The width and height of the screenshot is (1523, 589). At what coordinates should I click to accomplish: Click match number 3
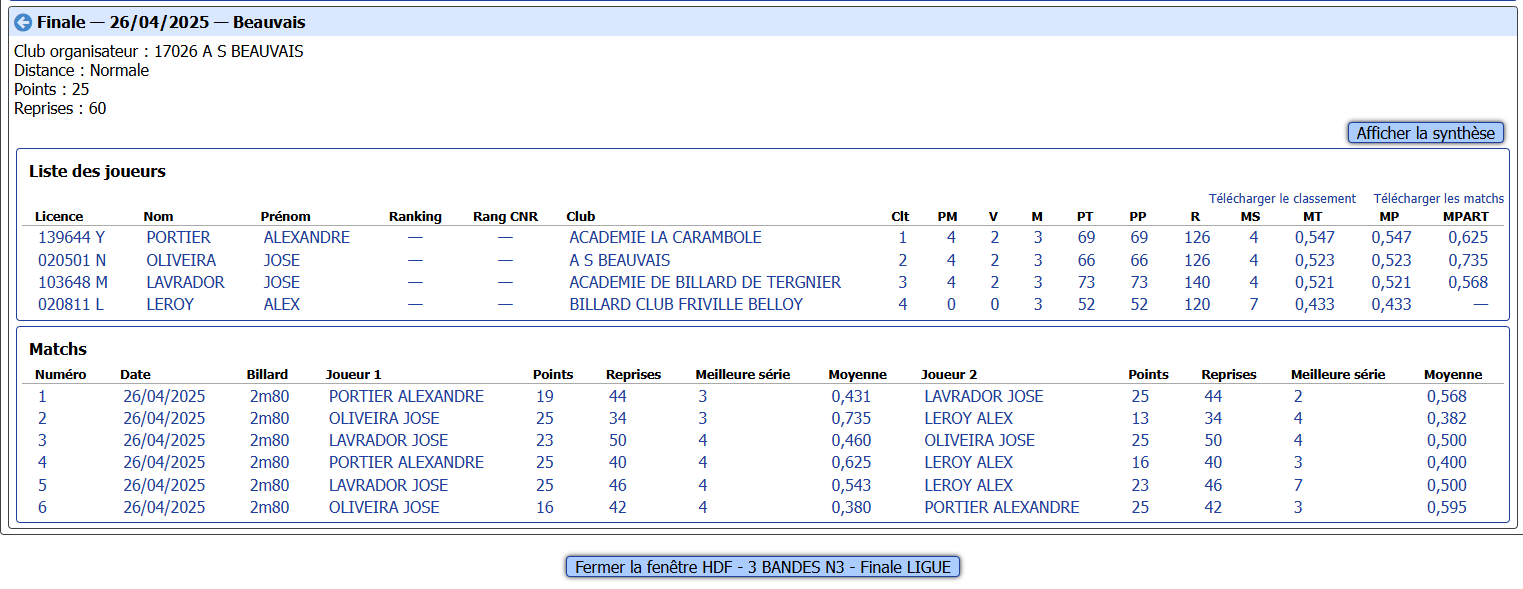[x=43, y=440]
